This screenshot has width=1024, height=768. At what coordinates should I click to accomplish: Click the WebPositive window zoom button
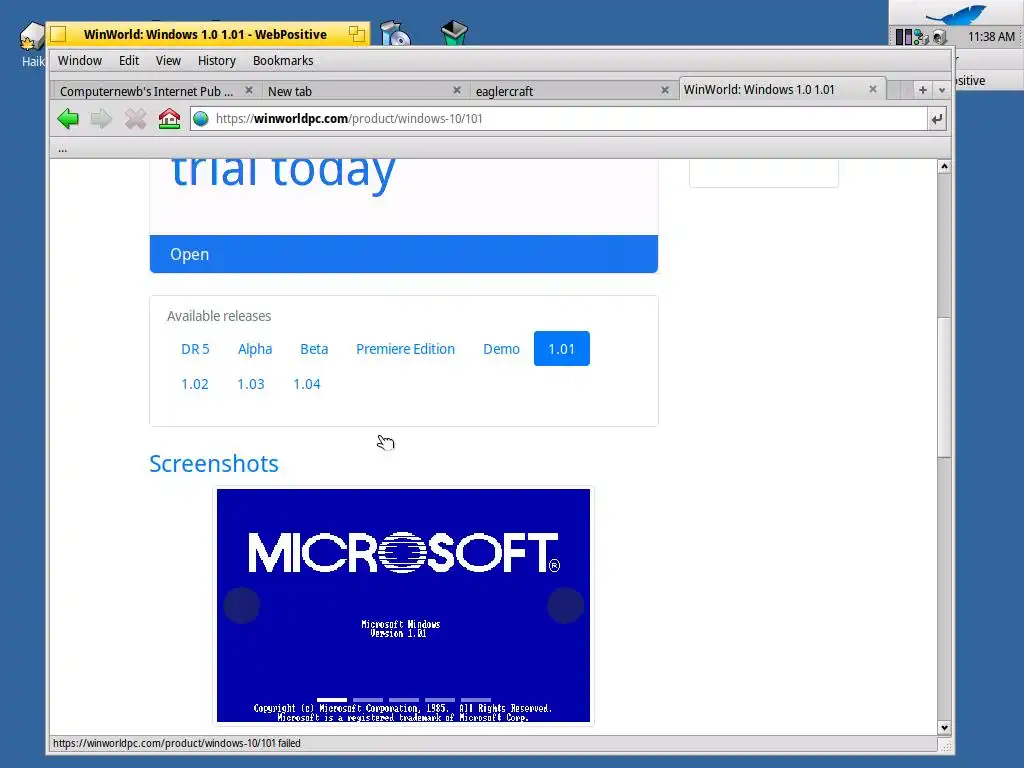pos(357,34)
